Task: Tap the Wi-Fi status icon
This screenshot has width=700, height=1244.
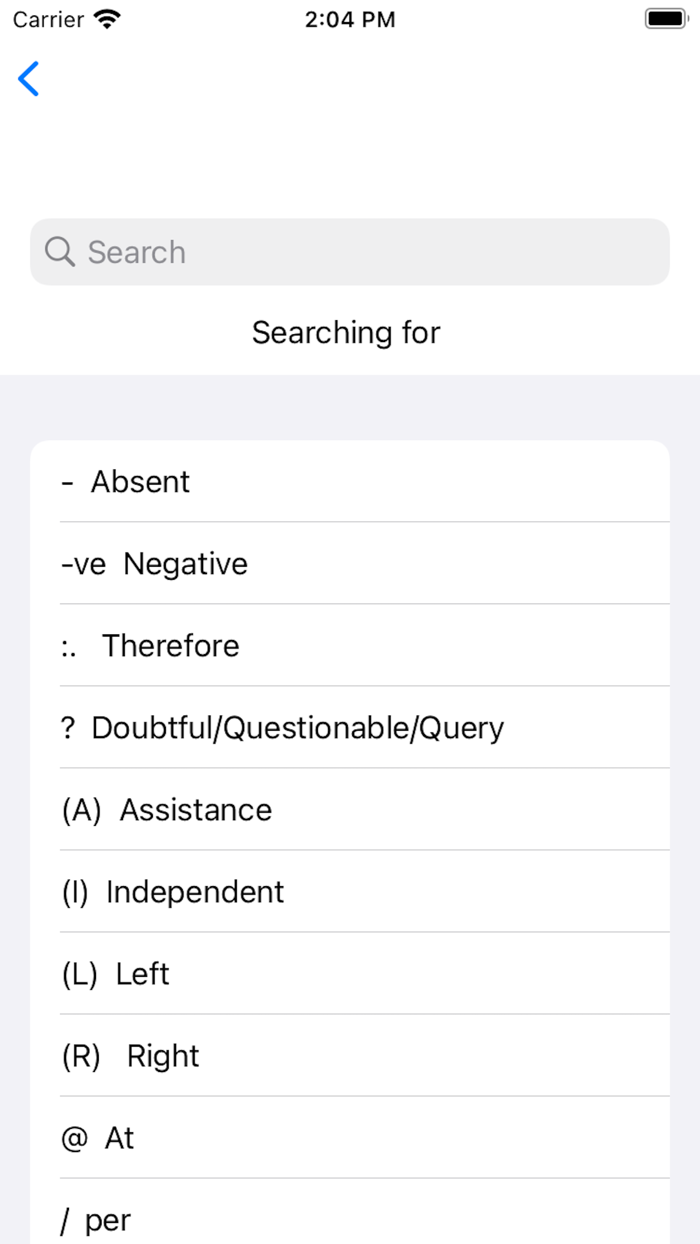Action: point(105,17)
